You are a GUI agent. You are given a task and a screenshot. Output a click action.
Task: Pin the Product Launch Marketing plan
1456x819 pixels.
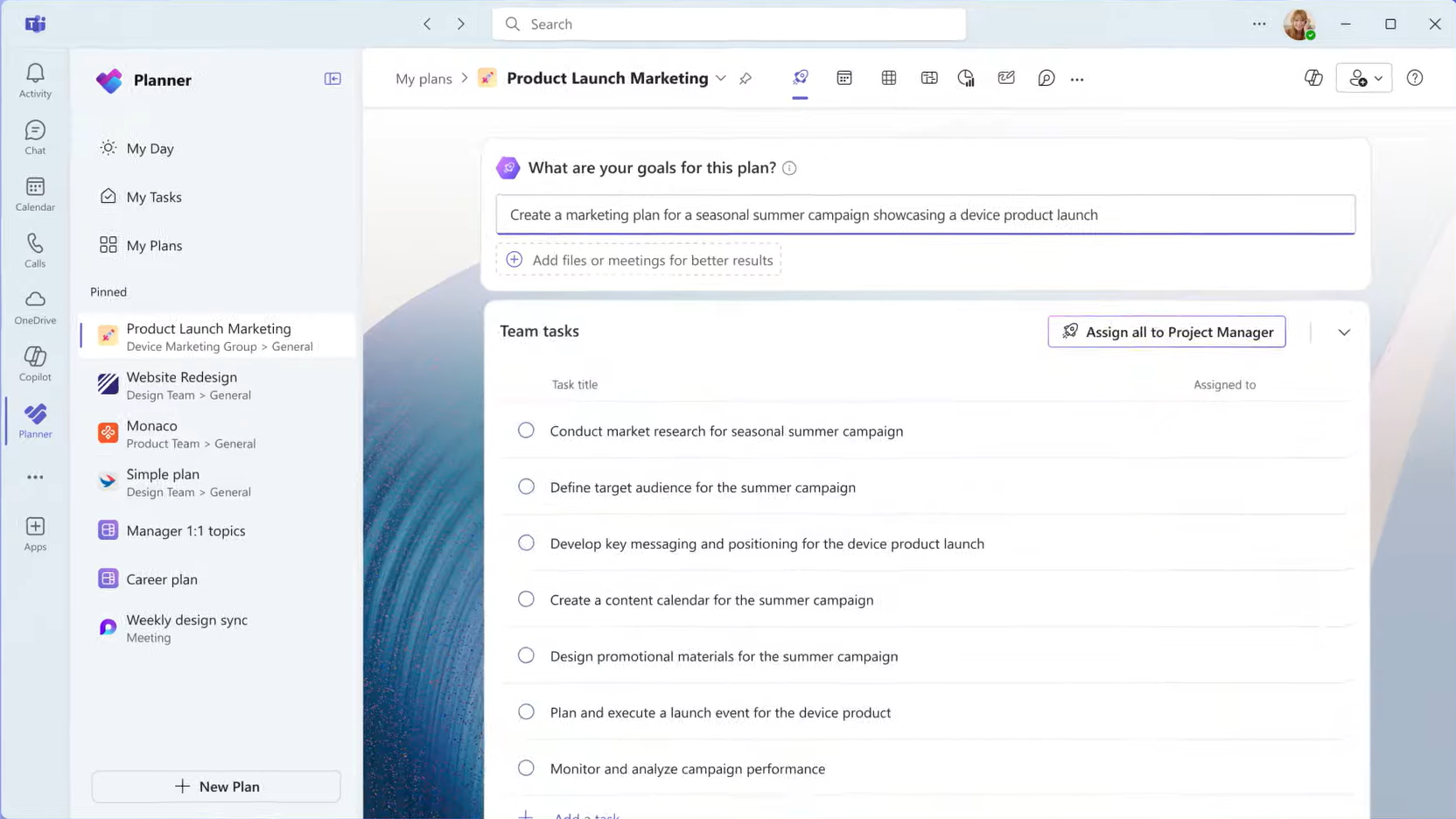pos(745,79)
